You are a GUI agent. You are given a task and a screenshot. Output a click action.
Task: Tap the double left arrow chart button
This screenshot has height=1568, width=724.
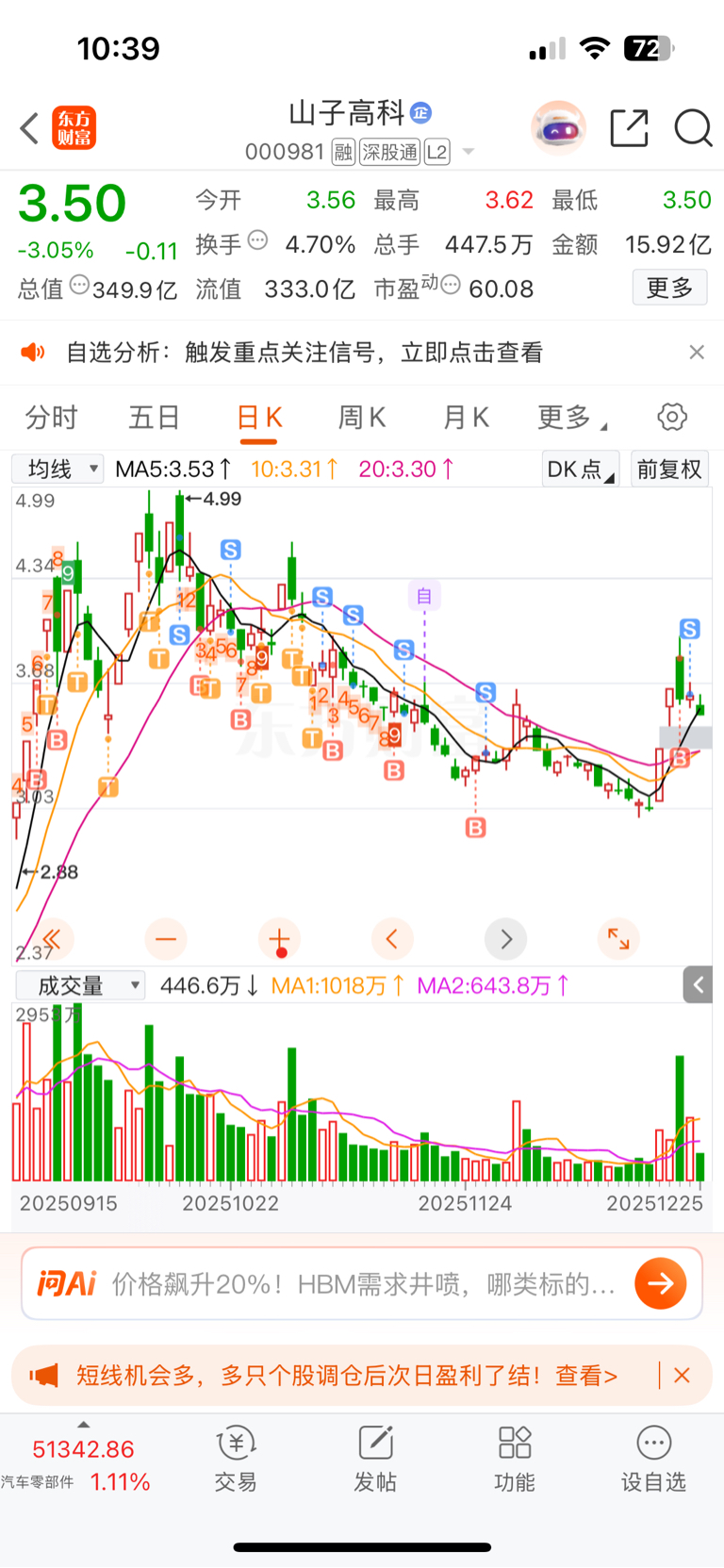(52, 939)
